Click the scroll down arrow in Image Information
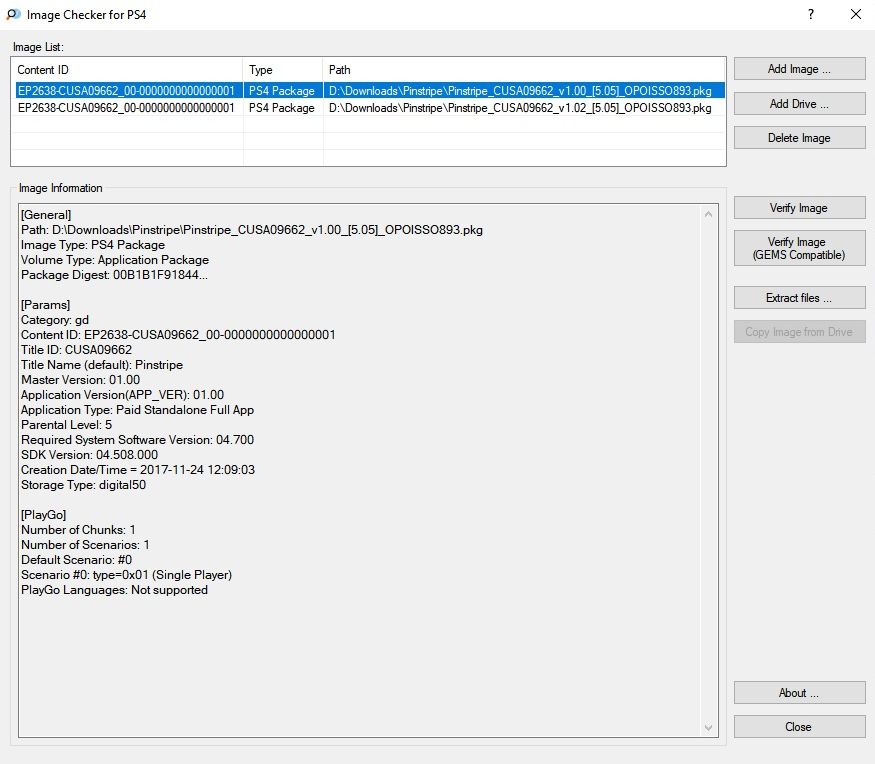 (708, 727)
